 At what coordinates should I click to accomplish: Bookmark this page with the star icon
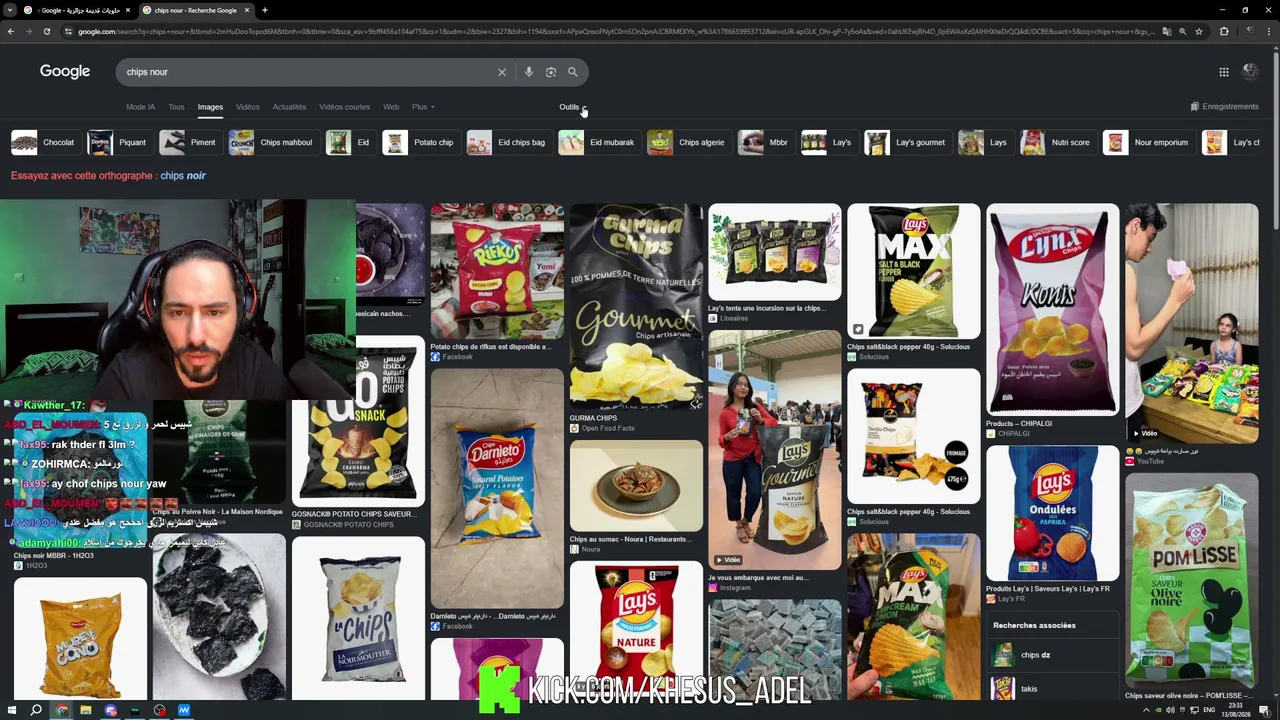pos(1199,31)
